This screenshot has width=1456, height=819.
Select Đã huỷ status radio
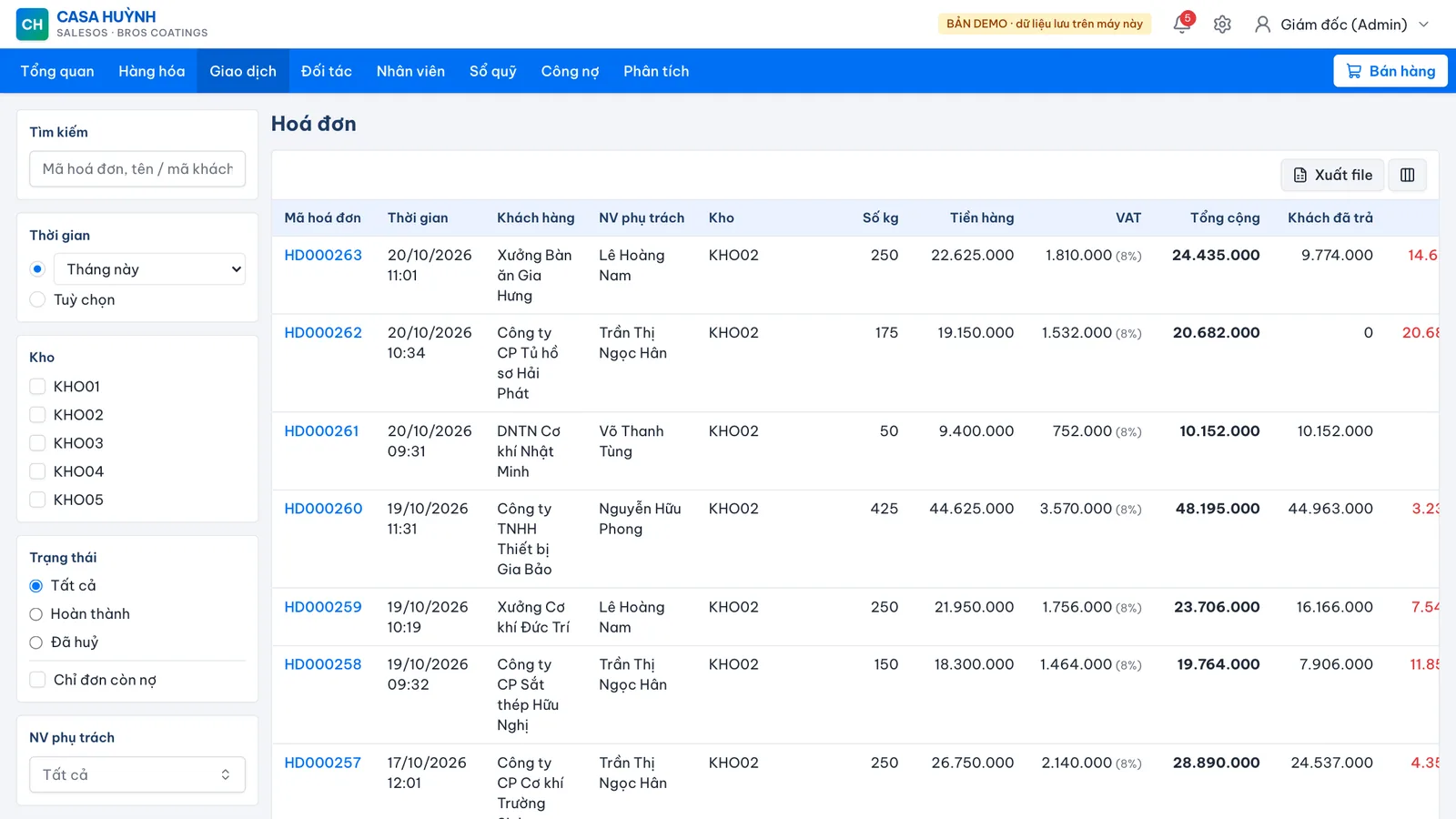click(x=36, y=642)
